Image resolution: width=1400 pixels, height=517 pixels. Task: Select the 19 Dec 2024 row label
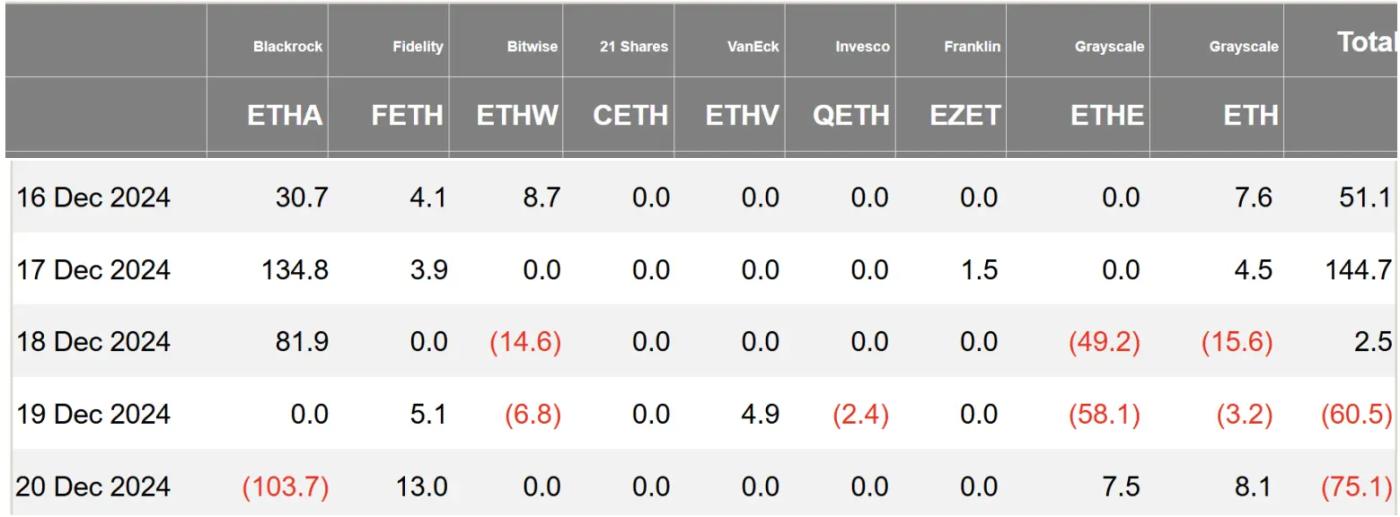point(93,414)
